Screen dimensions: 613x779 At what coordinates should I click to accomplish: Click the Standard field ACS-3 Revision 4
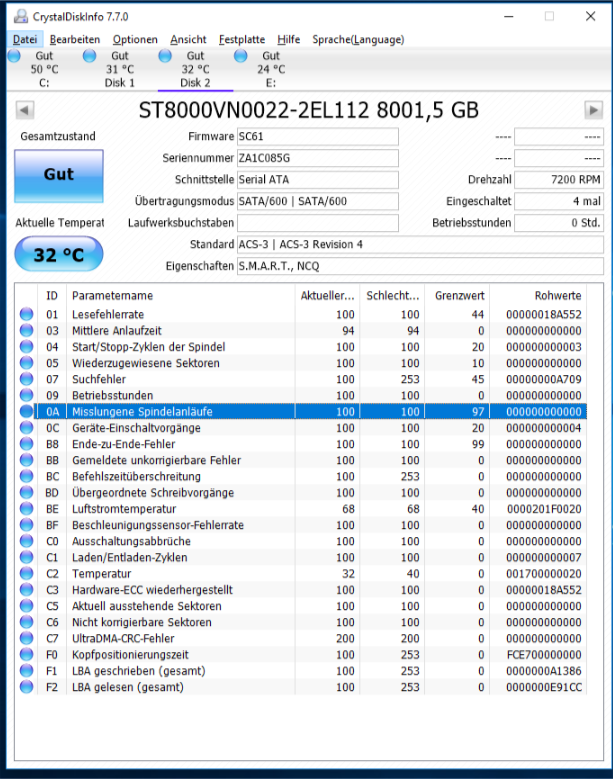coord(420,244)
